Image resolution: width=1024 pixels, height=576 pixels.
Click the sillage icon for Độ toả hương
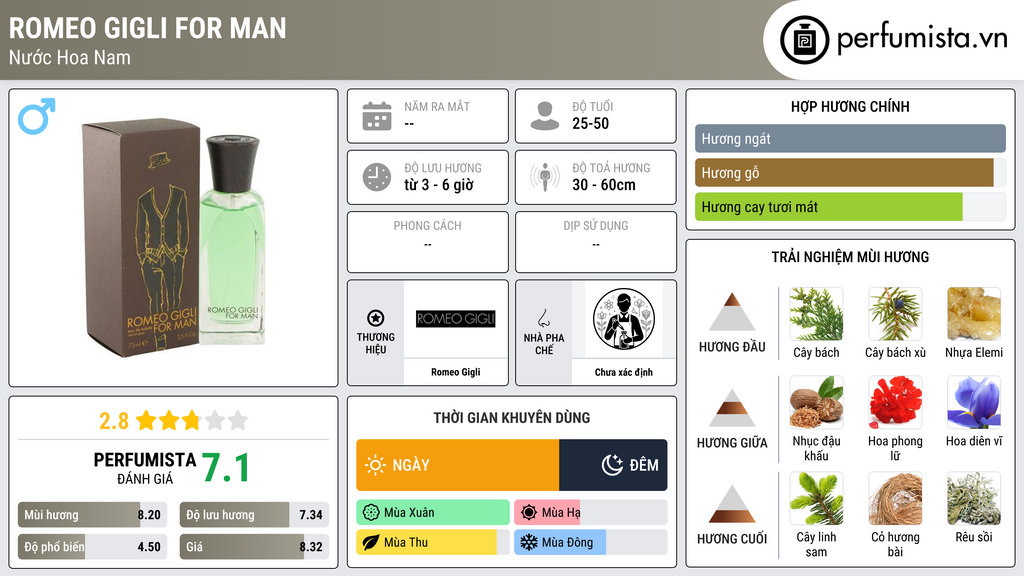[545, 177]
